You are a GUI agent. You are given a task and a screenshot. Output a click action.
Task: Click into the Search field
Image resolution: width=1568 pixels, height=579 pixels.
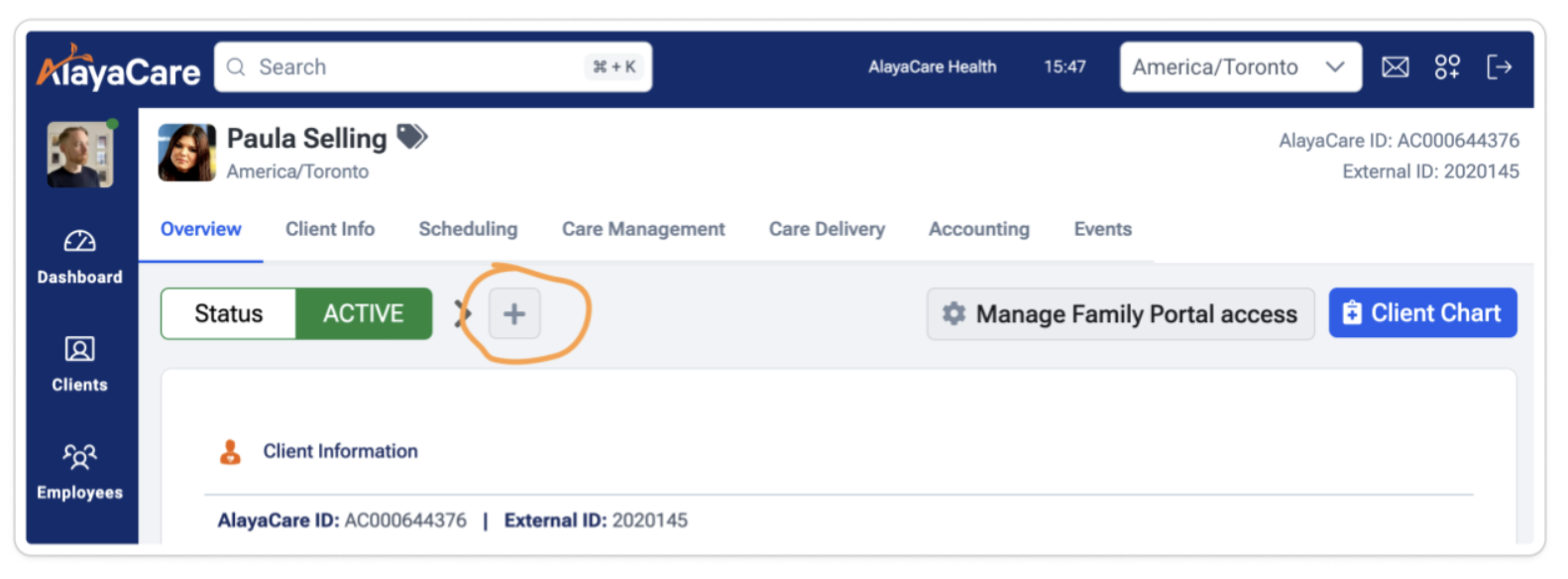416,67
